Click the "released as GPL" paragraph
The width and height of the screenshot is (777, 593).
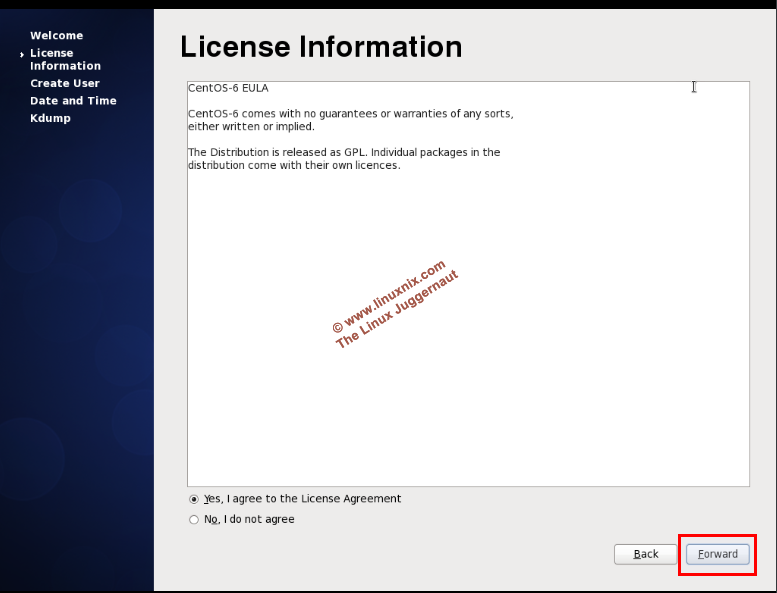click(x=344, y=153)
